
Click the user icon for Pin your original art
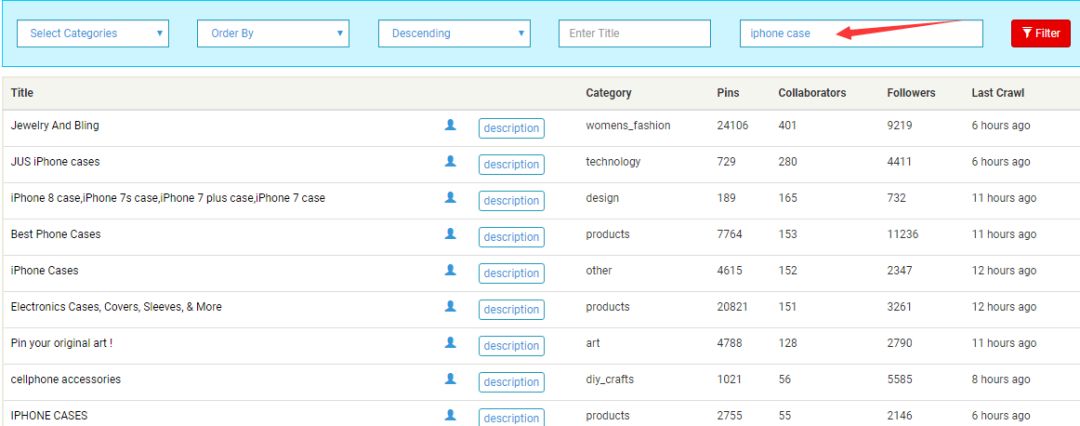450,342
